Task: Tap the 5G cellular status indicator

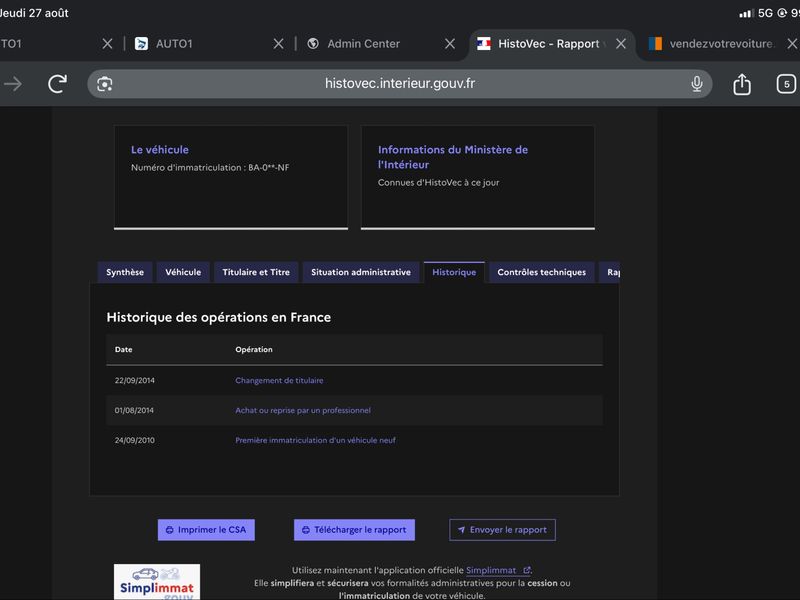Action: tap(765, 13)
